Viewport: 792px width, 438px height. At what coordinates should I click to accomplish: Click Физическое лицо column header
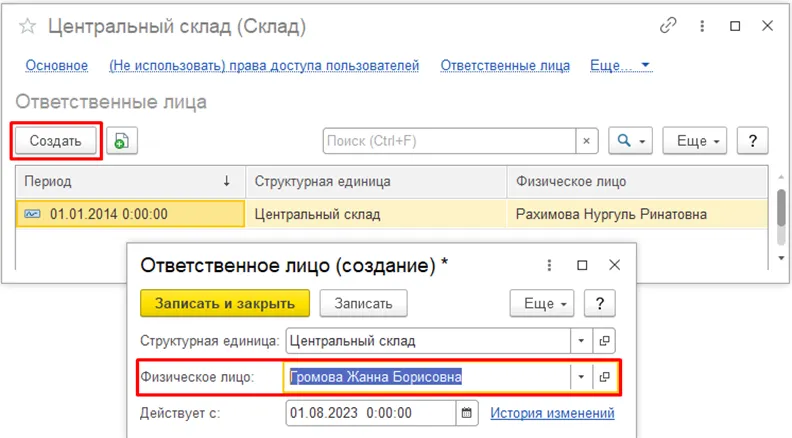[637, 181]
